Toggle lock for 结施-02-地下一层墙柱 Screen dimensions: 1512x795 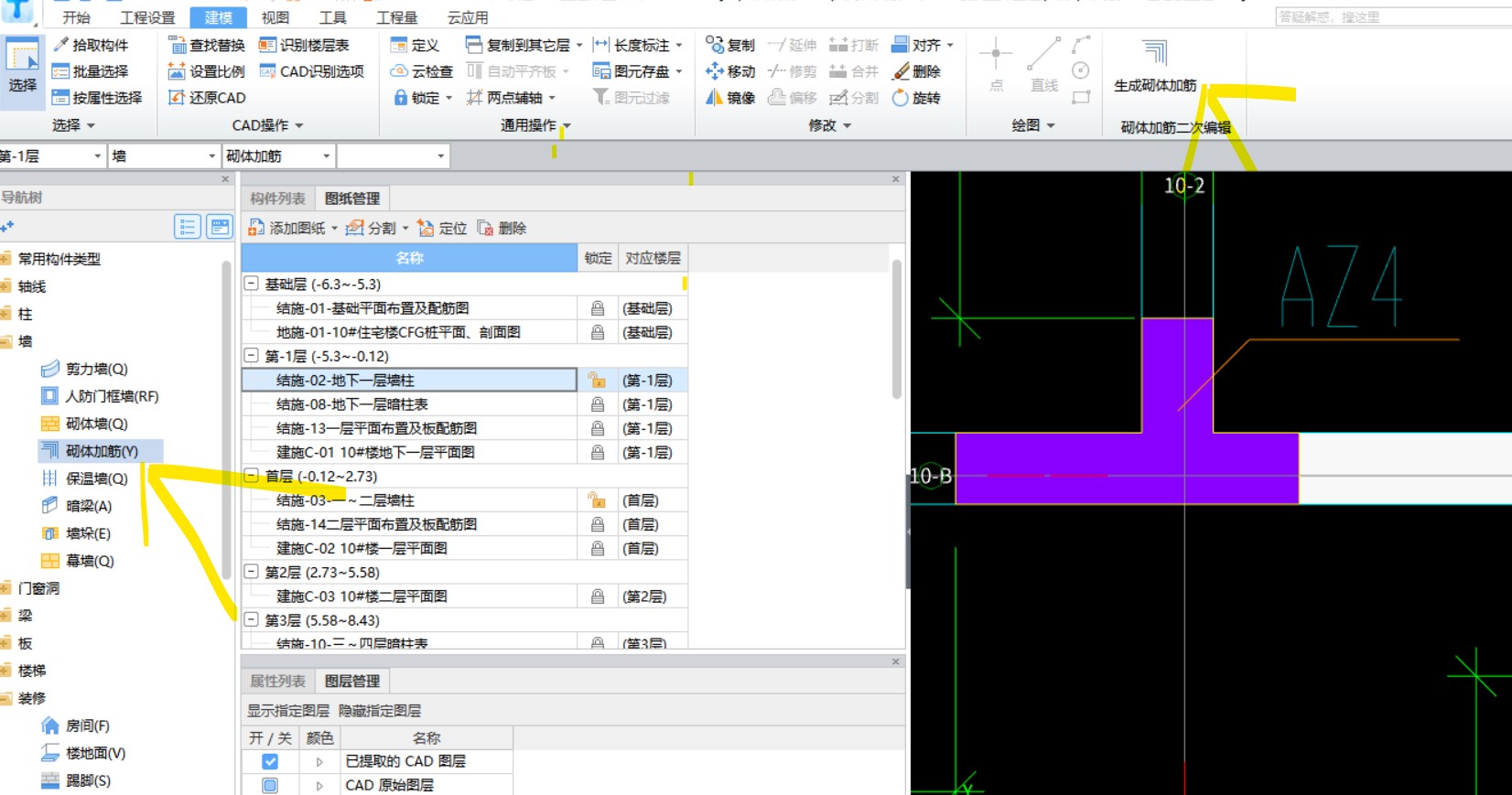[597, 380]
